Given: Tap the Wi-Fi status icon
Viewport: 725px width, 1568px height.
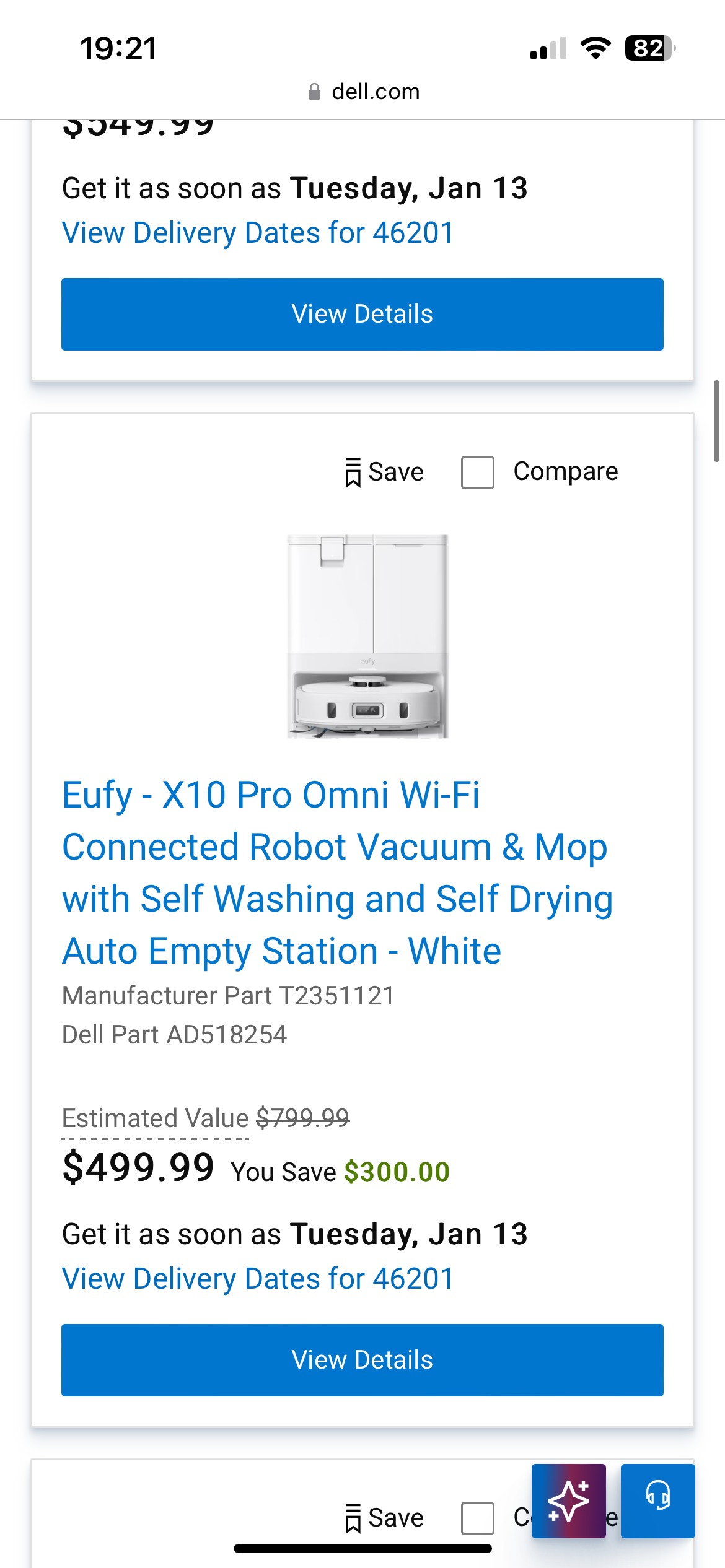Looking at the screenshot, I should pos(595,48).
